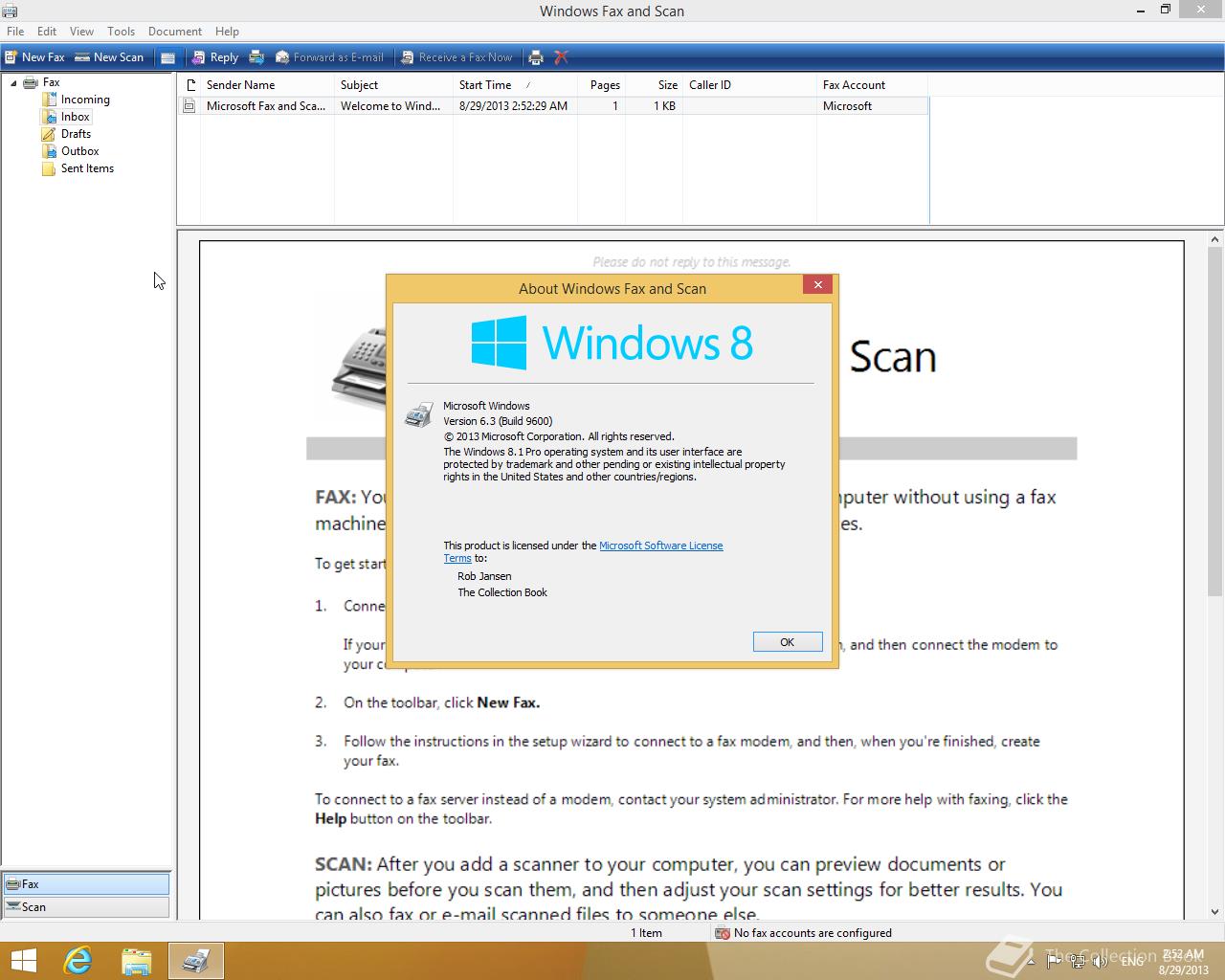The height and width of the screenshot is (980, 1225).
Task: Click the volume speaker tray icon
Action: (1101, 961)
